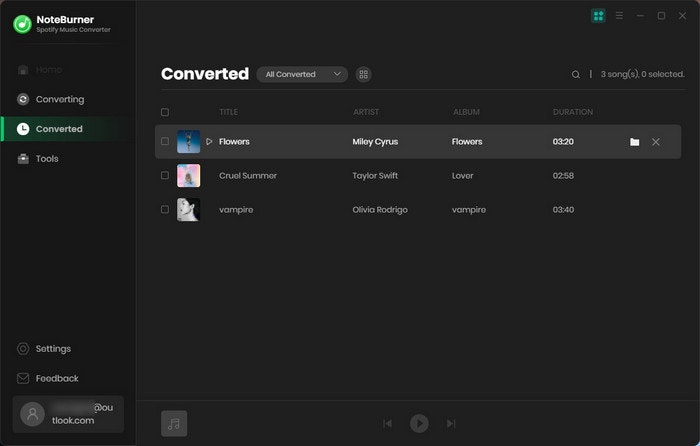Sort by the TITLE column header
This screenshot has width=700, height=446.
click(x=229, y=112)
